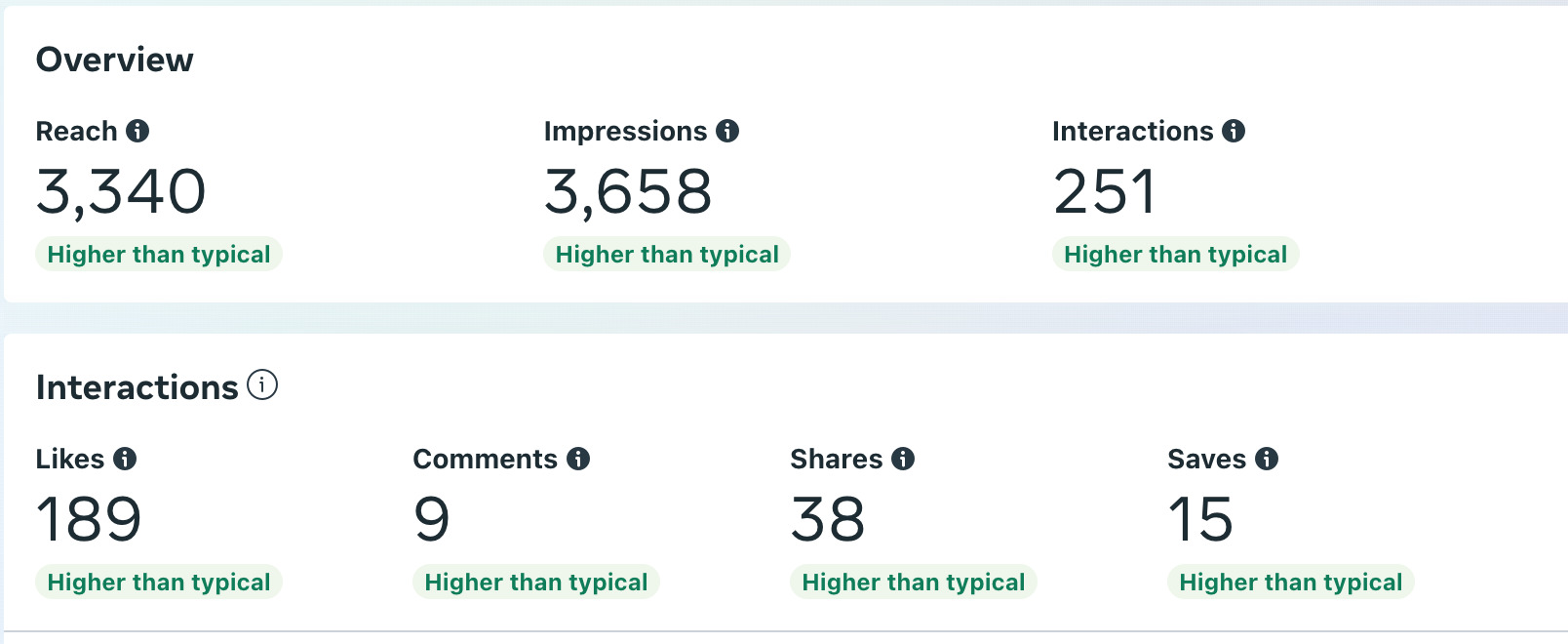Click the info icon beside Saves
This screenshot has height=644, width=1568.
click(x=1266, y=459)
